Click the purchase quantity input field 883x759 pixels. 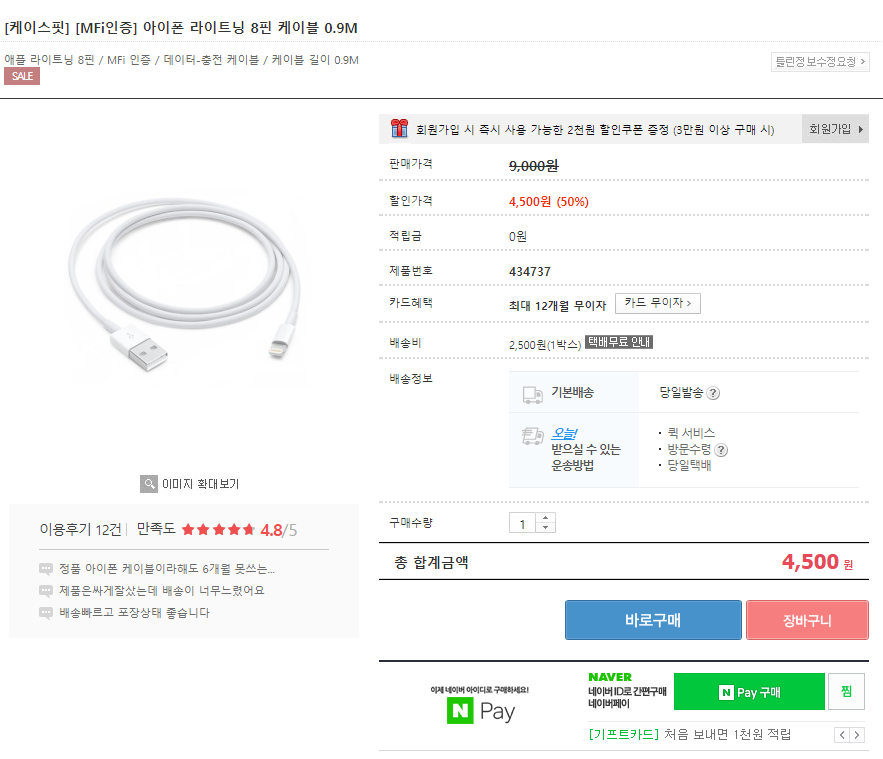522,523
